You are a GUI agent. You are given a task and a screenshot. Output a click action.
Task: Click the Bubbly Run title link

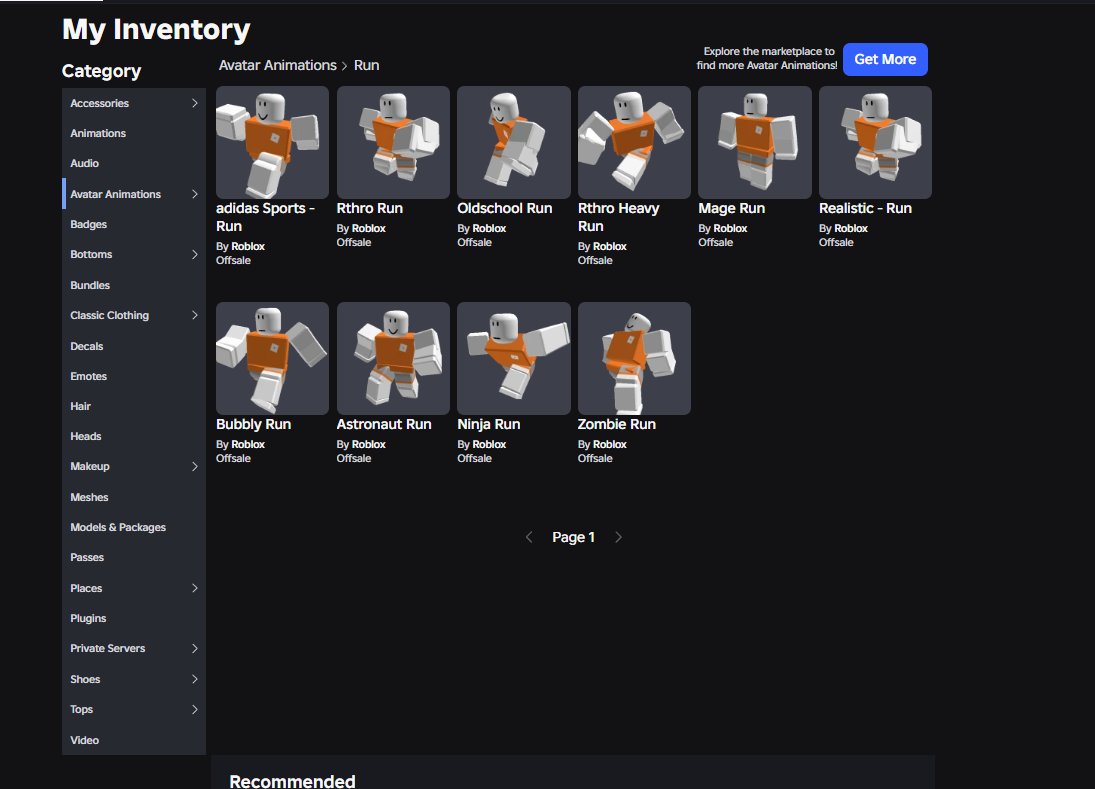coord(253,424)
